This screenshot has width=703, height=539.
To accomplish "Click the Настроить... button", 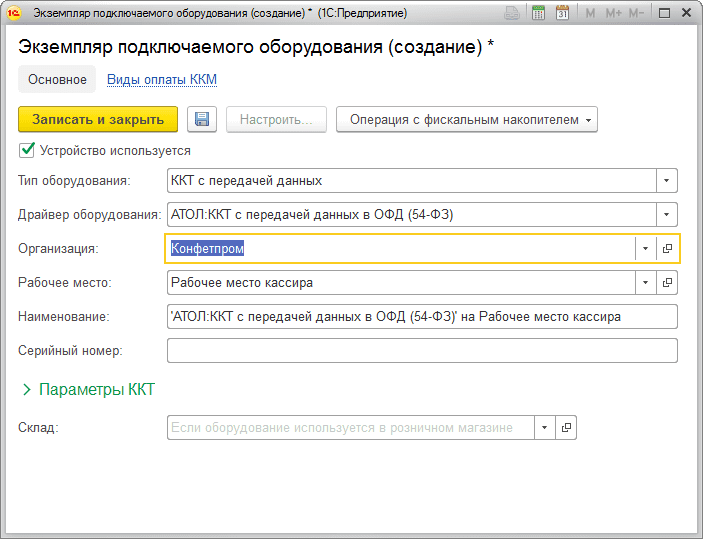I will coord(276,119).
